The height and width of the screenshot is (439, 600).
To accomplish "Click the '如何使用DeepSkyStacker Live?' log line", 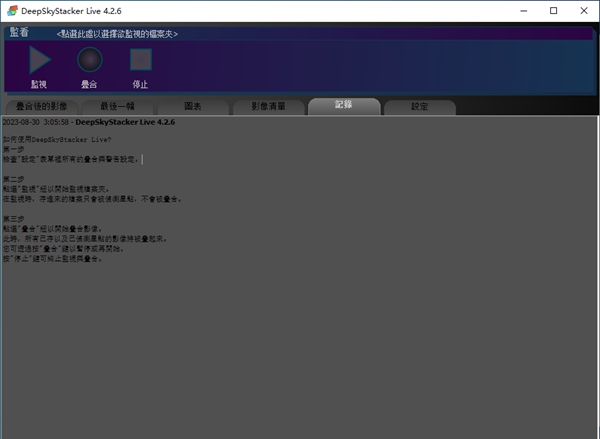I will click(57, 140).
